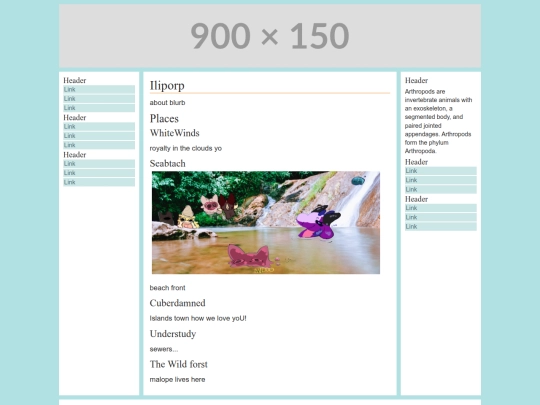This screenshot has width=540, height=405.
Task: Click middle "Header" title in right sidebar
Action: click(x=416, y=162)
